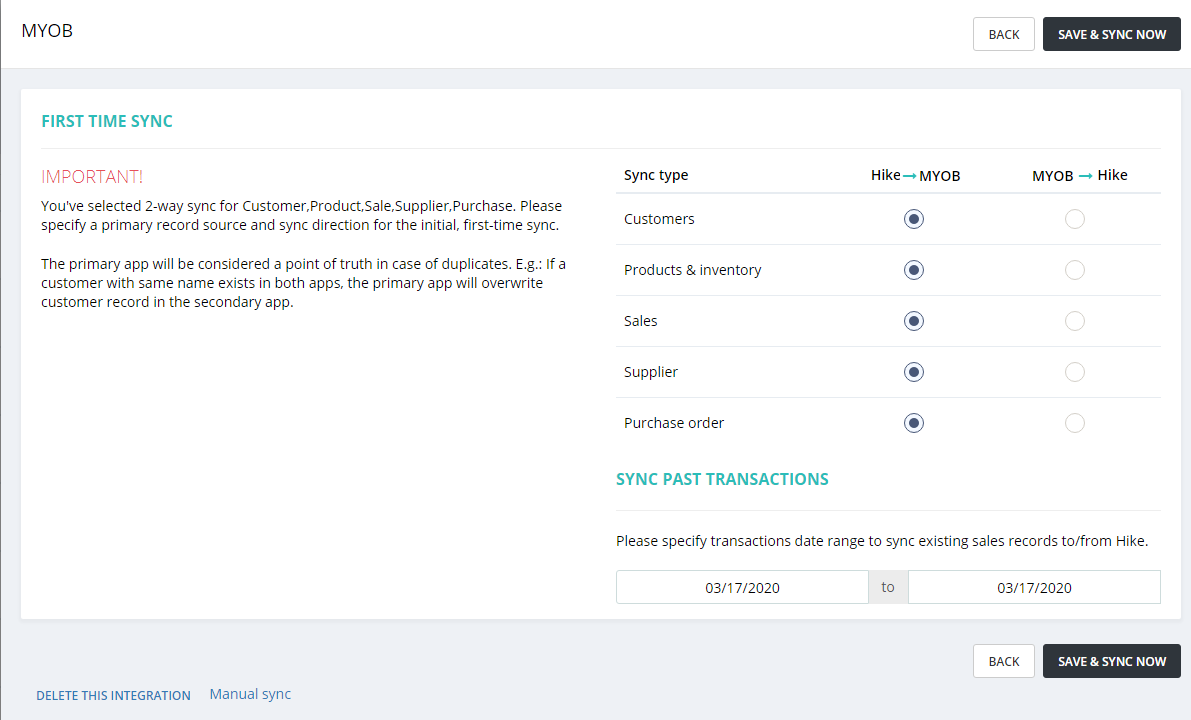The image size is (1191, 720).
Task: Click the bottom SAVE & SYNC NOW button
Action: tap(1111, 661)
